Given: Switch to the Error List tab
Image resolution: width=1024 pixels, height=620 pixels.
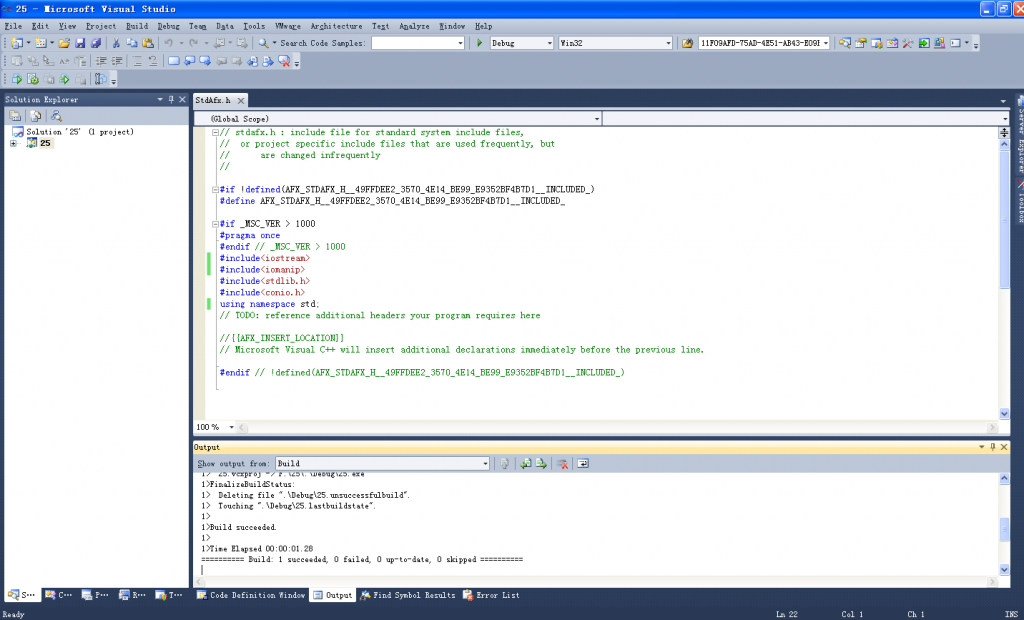Looking at the screenshot, I should click(x=493, y=595).
